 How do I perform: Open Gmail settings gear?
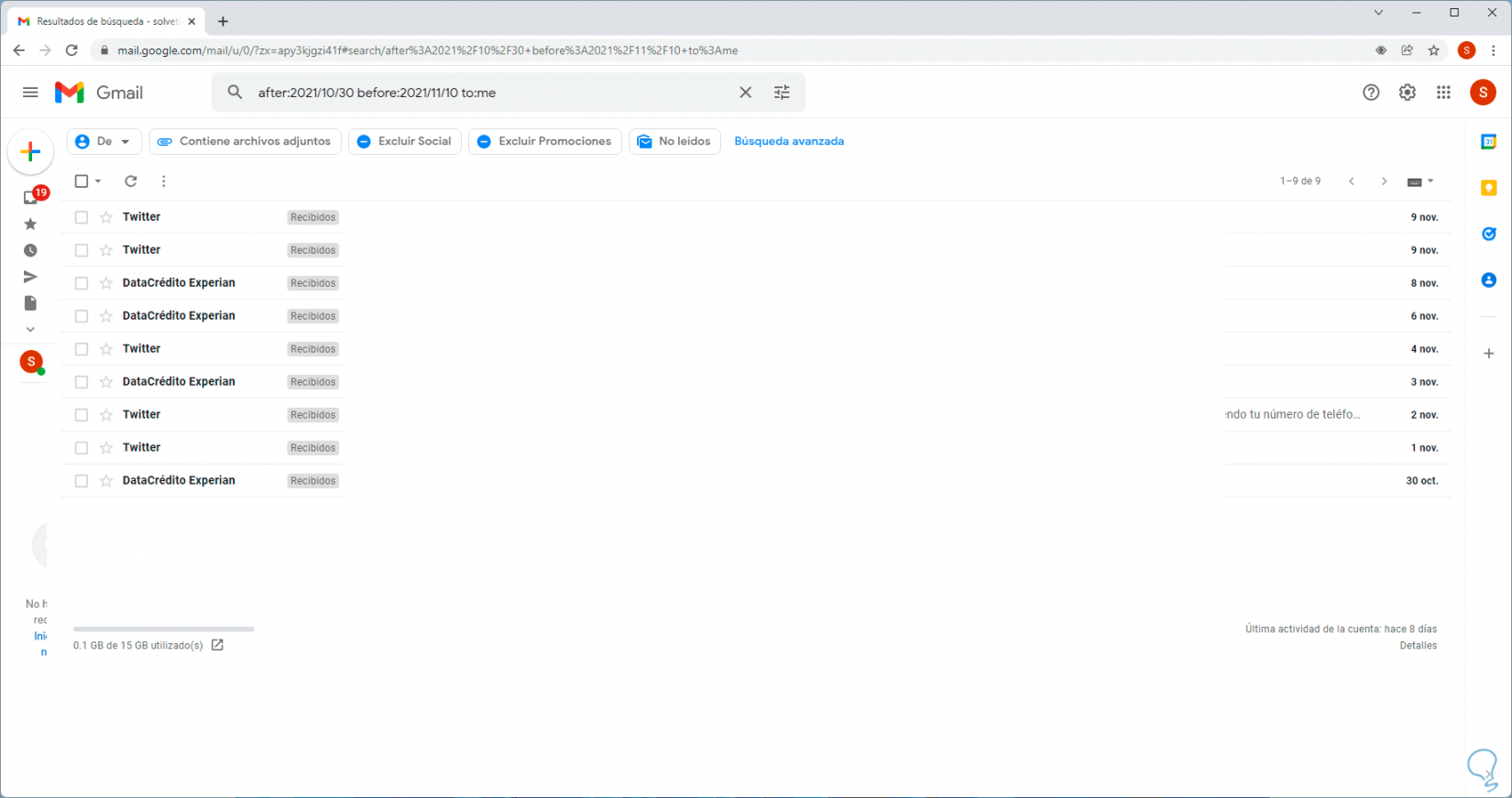click(x=1408, y=93)
